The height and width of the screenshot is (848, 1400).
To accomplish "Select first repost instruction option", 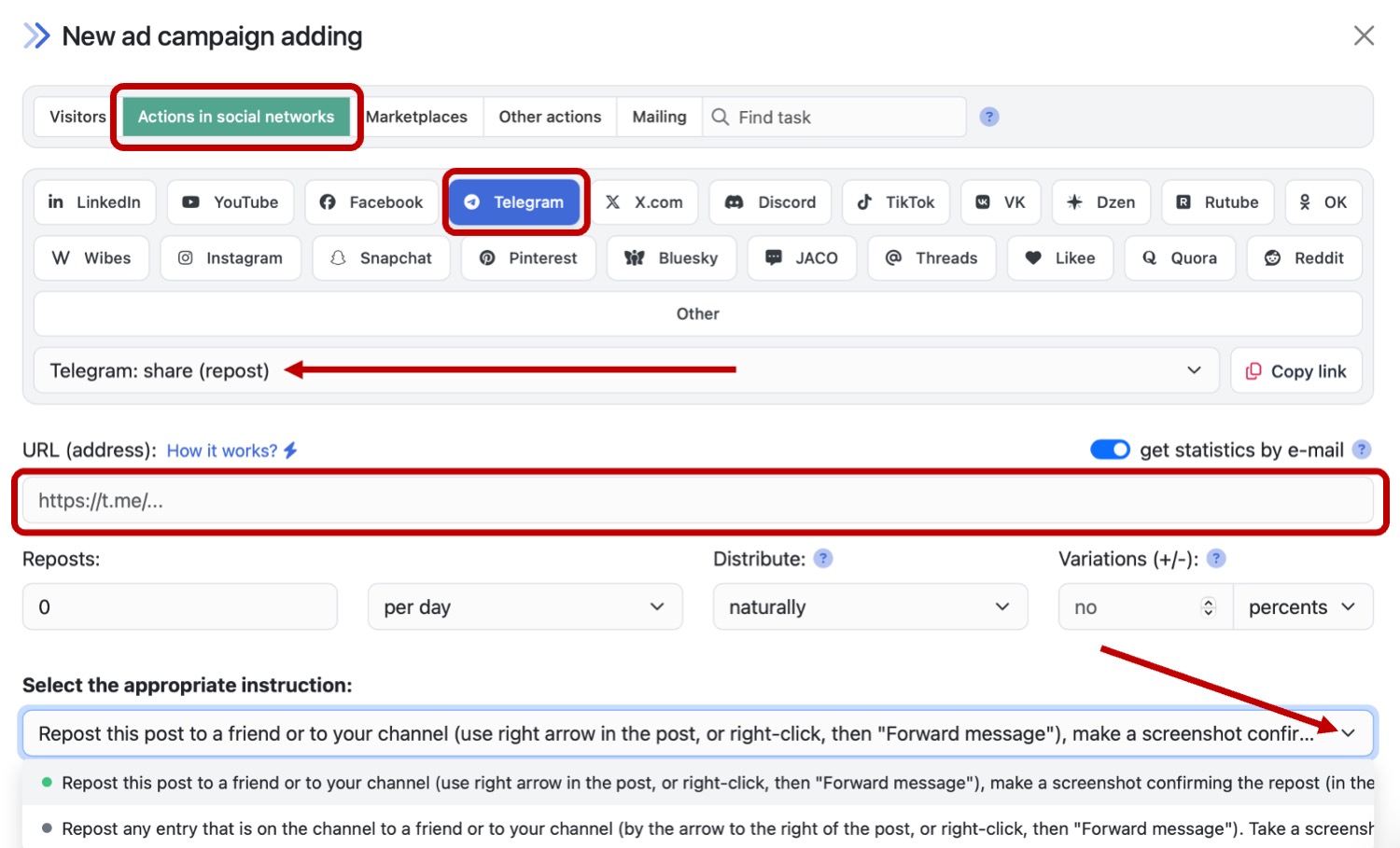I will click(x=709, y=783).
